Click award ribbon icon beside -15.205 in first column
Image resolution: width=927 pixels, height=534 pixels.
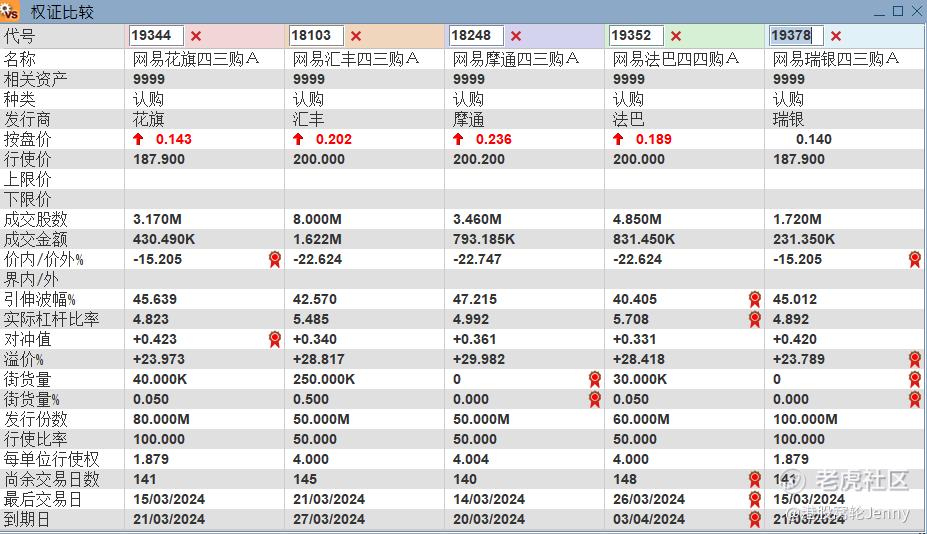pyautogui.click(x=274, y=259)
